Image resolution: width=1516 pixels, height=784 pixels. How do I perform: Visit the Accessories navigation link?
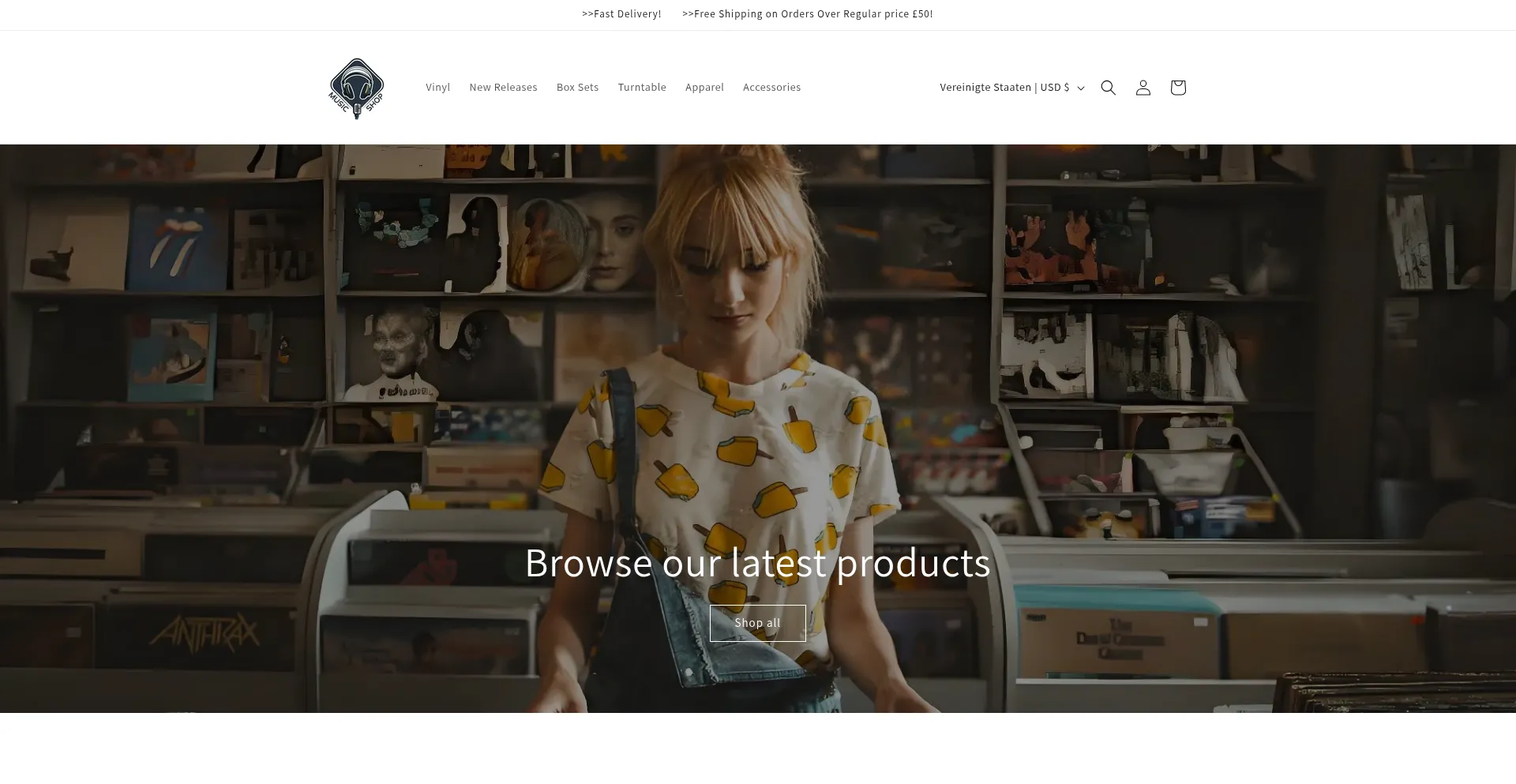[771, 88]
